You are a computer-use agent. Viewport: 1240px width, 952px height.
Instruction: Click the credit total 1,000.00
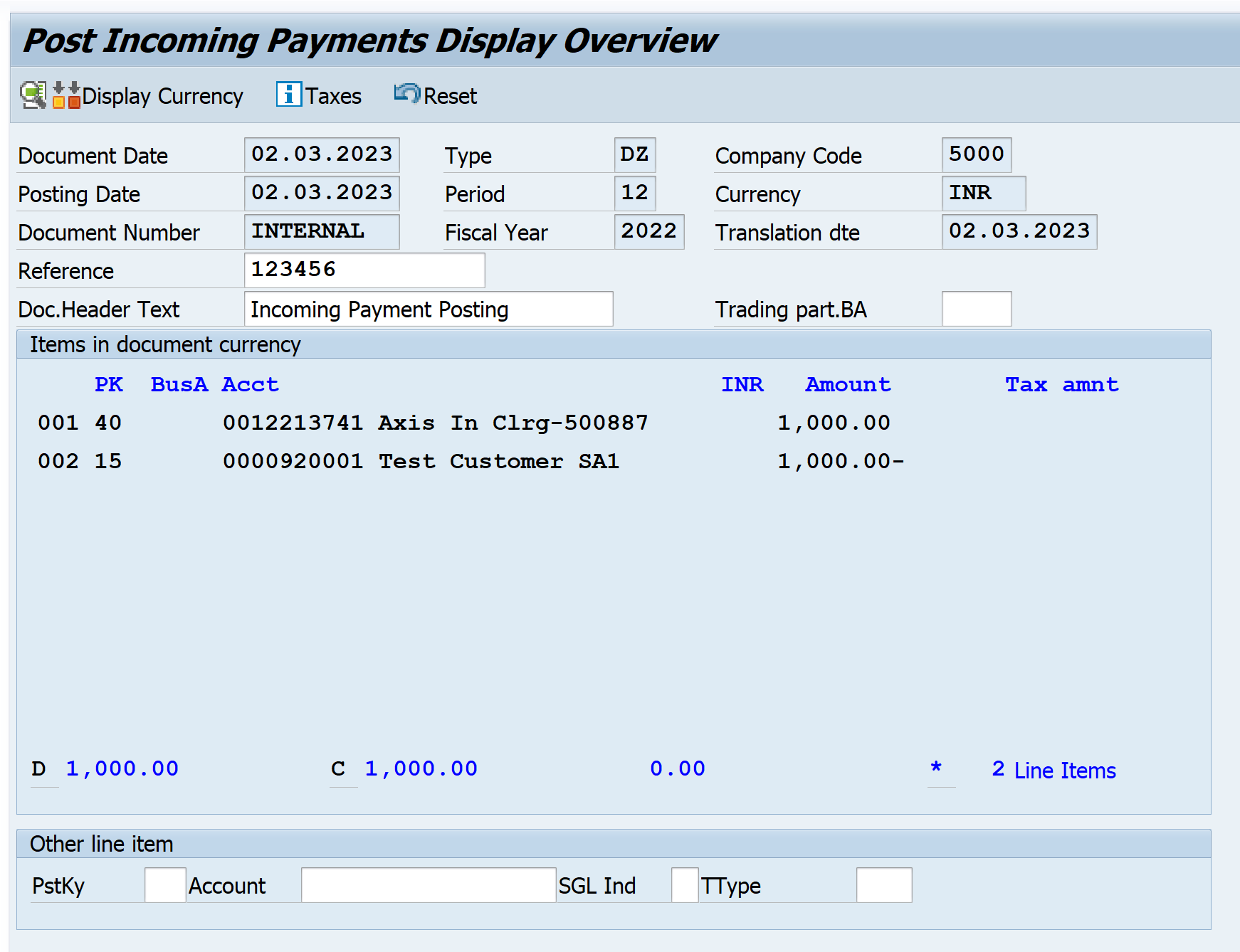(421, 768)
